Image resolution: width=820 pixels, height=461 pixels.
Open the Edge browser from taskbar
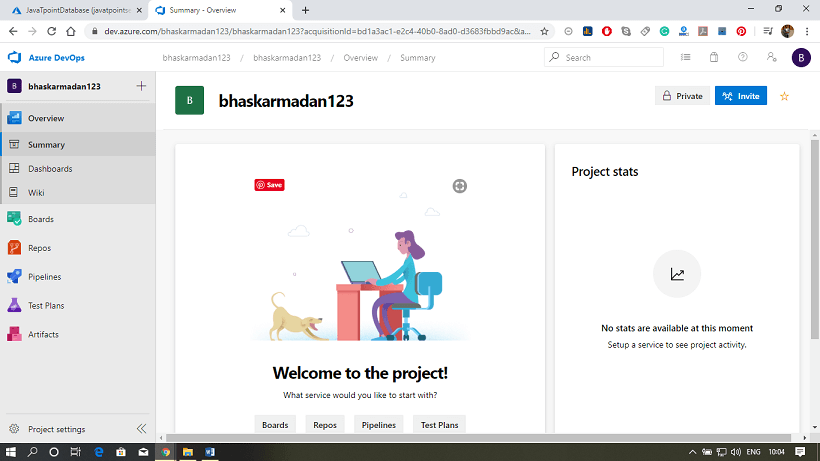click(98, 452)
